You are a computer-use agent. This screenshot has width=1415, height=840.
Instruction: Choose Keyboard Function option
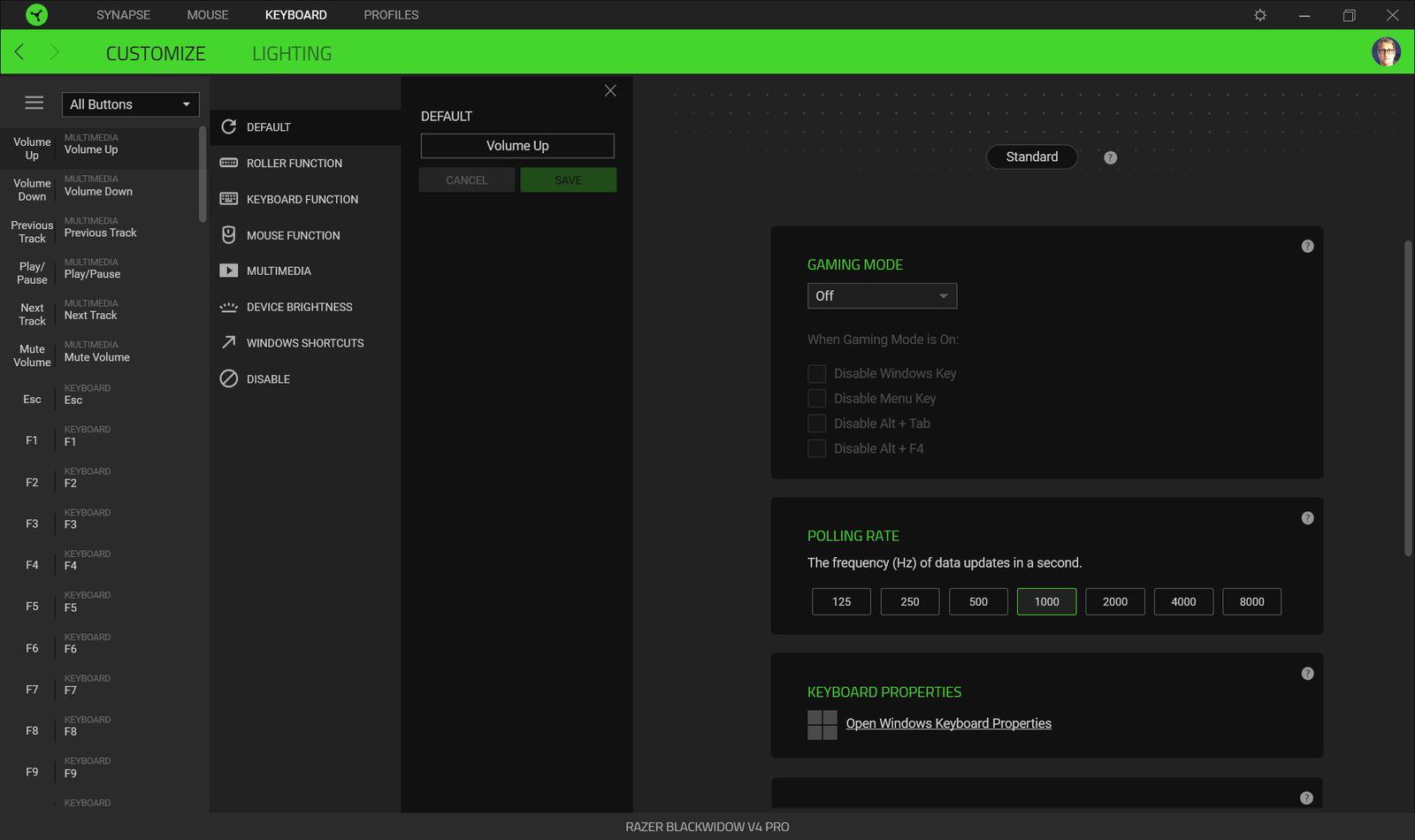point(305,199)
